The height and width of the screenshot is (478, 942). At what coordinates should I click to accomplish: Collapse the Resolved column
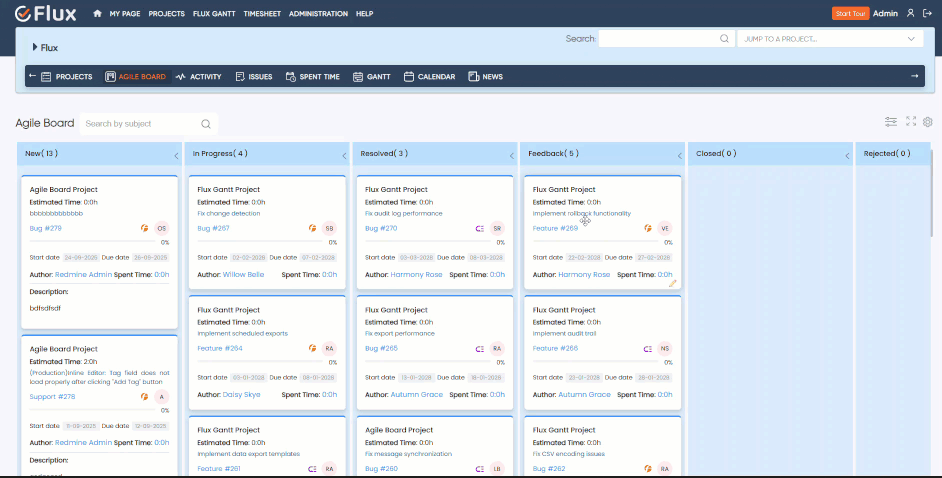[x=512, y=156]
